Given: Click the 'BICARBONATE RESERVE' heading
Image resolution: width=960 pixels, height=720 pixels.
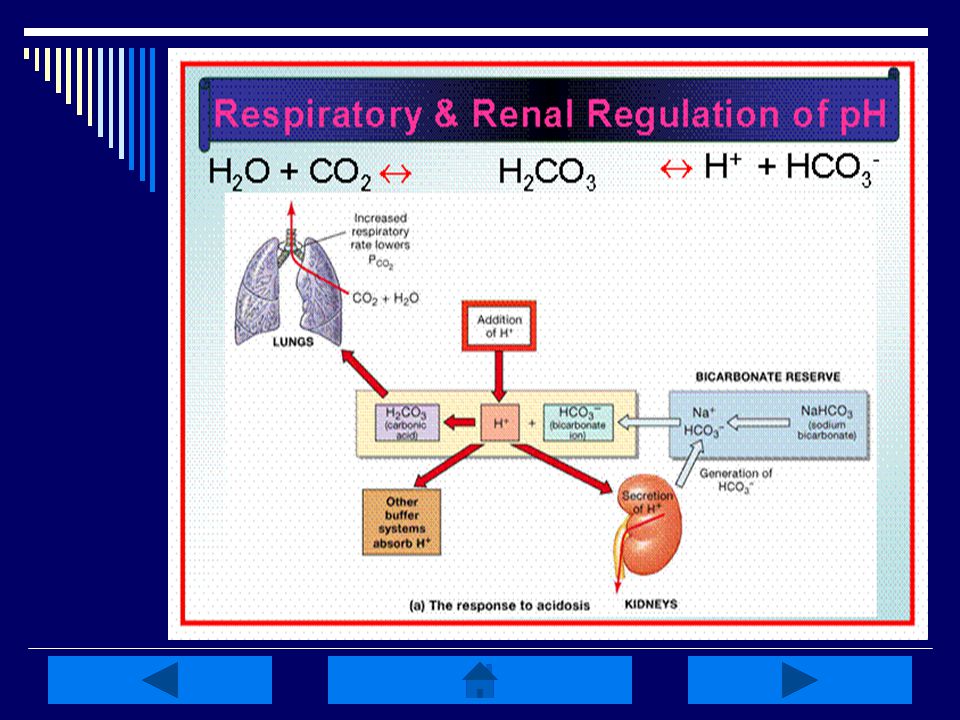Looking at the screenshot, I should pos(768,377).
